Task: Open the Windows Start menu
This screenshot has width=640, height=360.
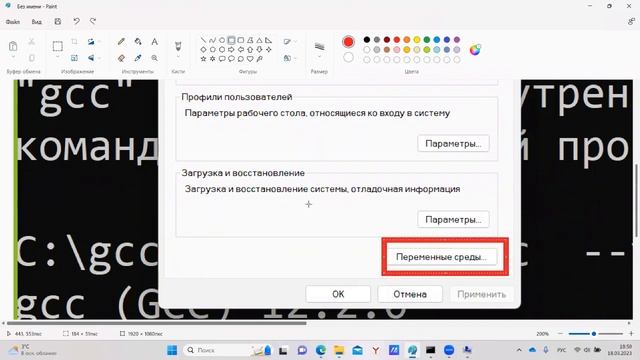Action: click(172, 350)
